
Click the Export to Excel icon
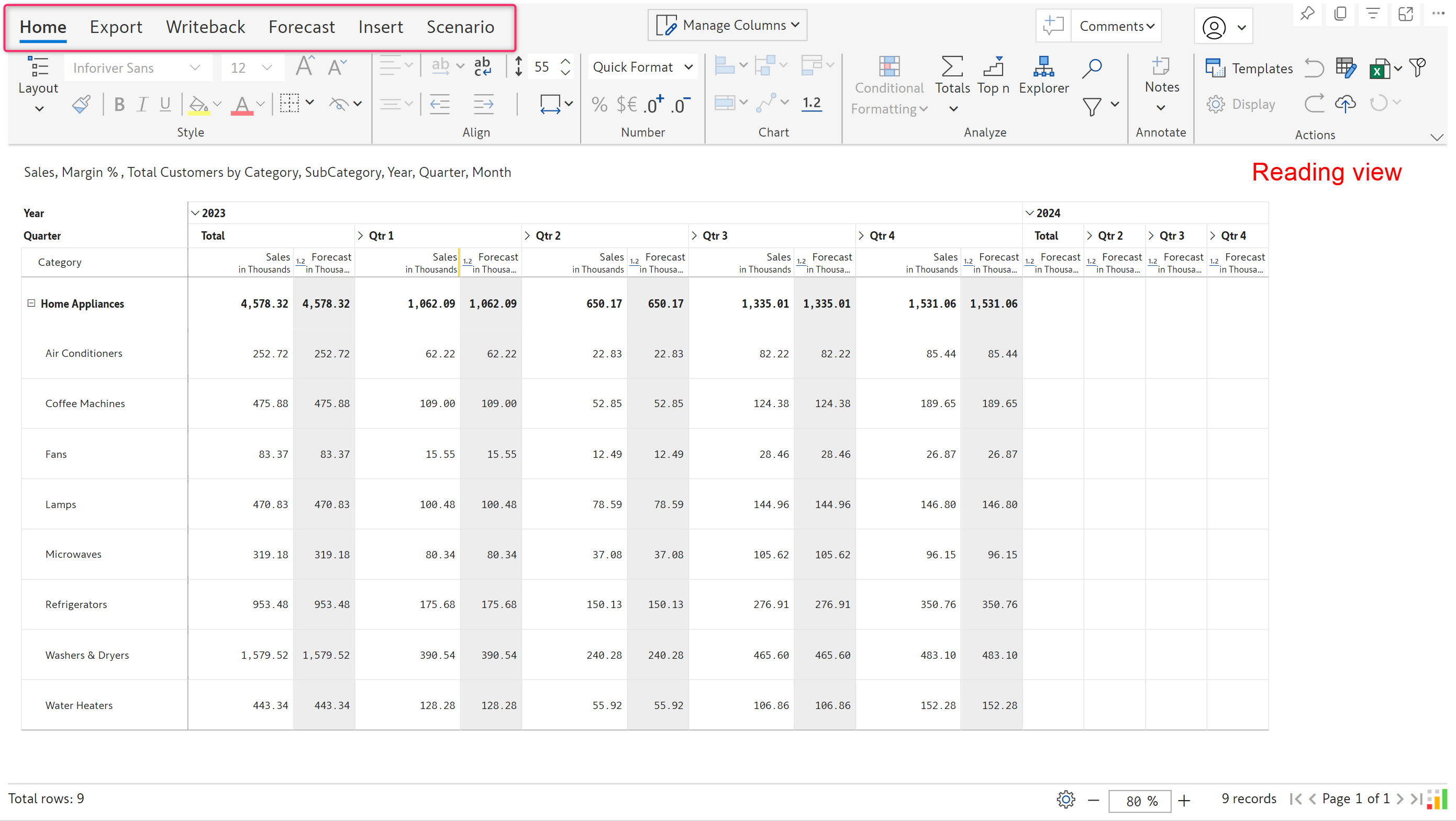(1379, 70)
